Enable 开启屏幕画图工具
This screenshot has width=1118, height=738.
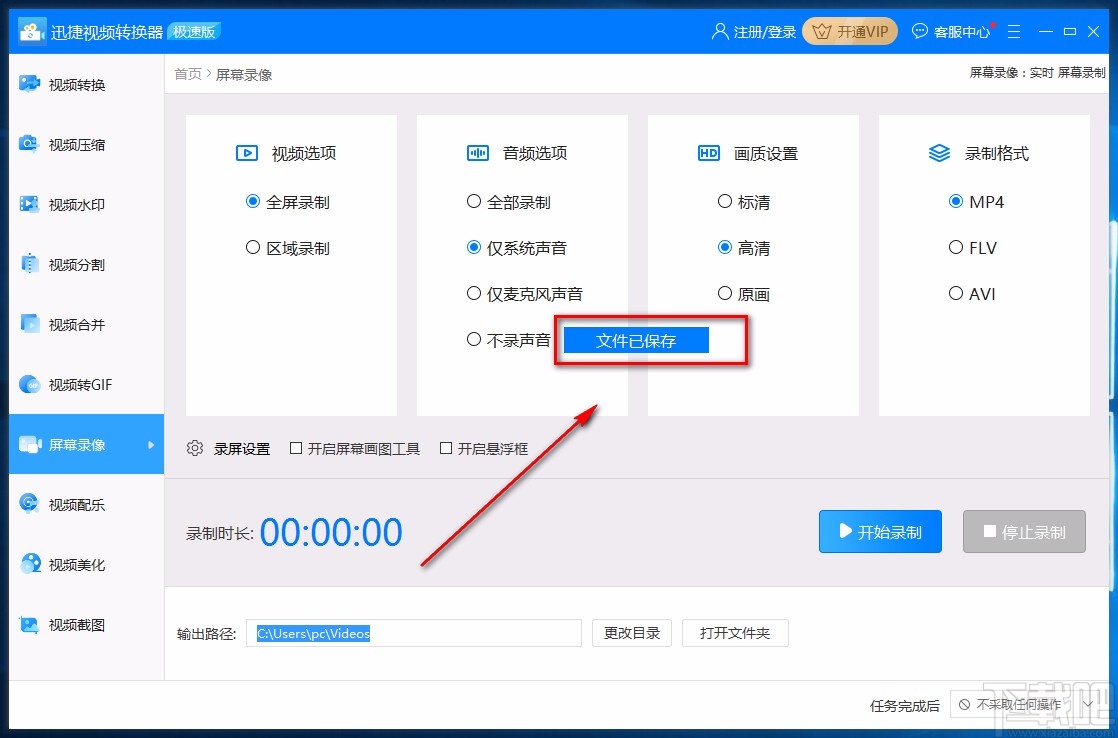point(295,448)
